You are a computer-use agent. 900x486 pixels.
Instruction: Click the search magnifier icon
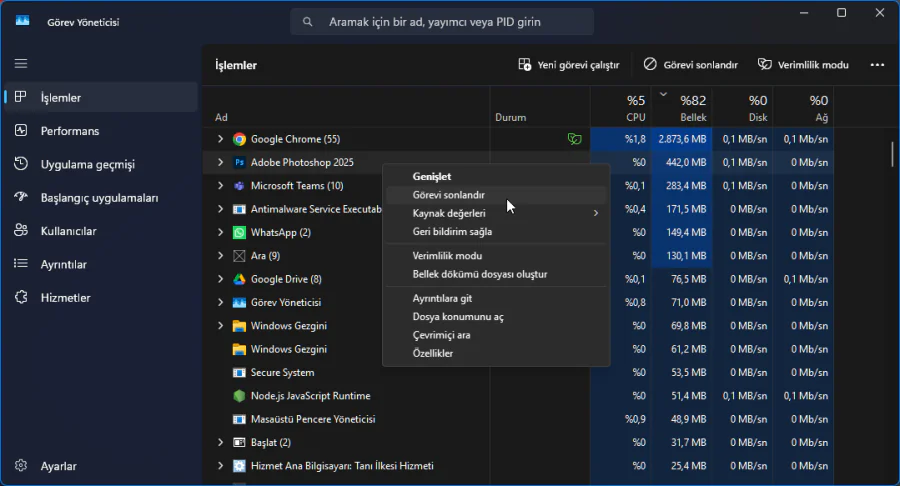coord(308,22)
